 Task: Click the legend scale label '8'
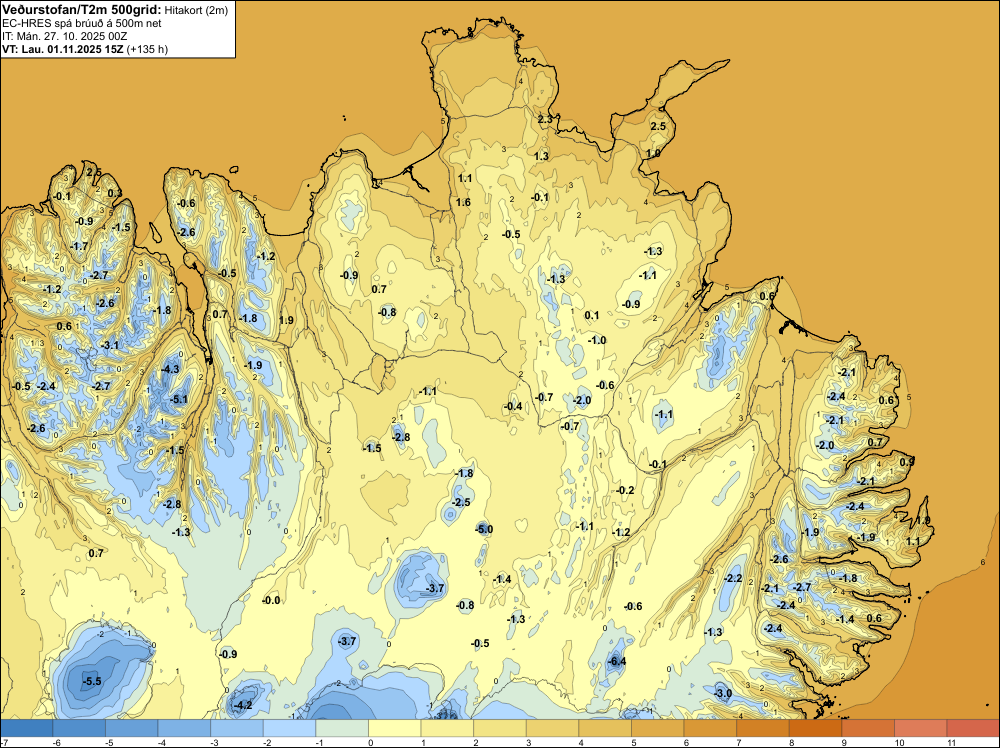790,742
